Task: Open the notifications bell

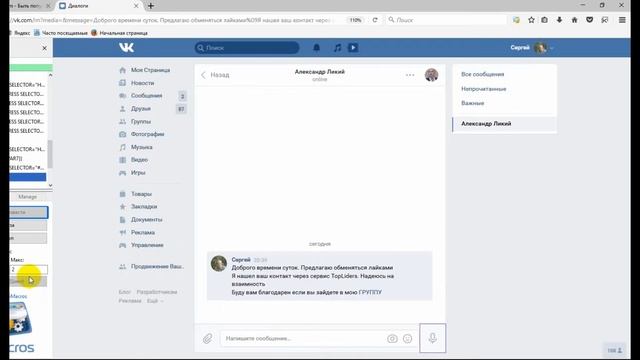Action: (316, 48)
